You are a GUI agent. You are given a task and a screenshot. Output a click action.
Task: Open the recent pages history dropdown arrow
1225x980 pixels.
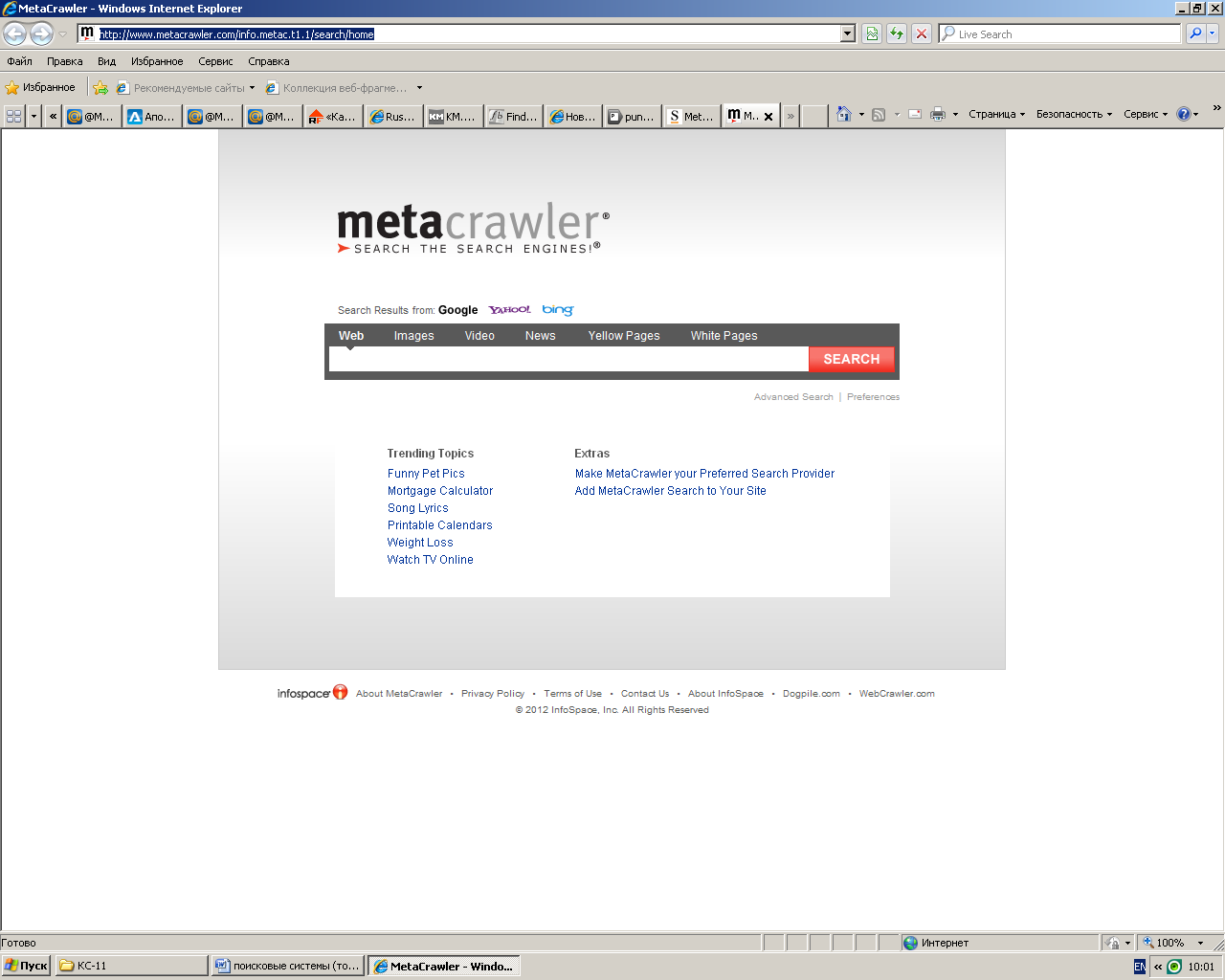(63, 34)
